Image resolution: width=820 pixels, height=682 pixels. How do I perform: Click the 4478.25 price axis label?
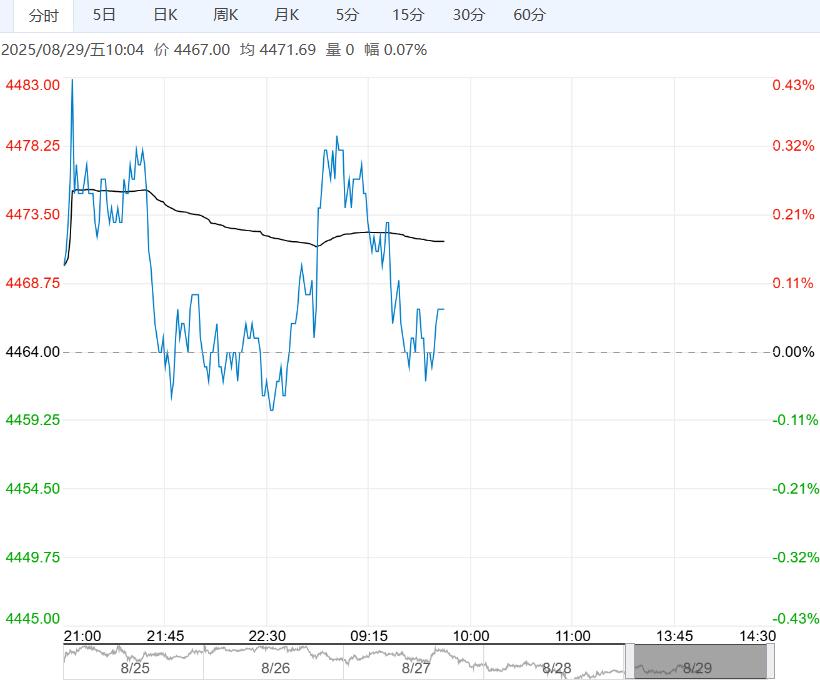[32, 145]
